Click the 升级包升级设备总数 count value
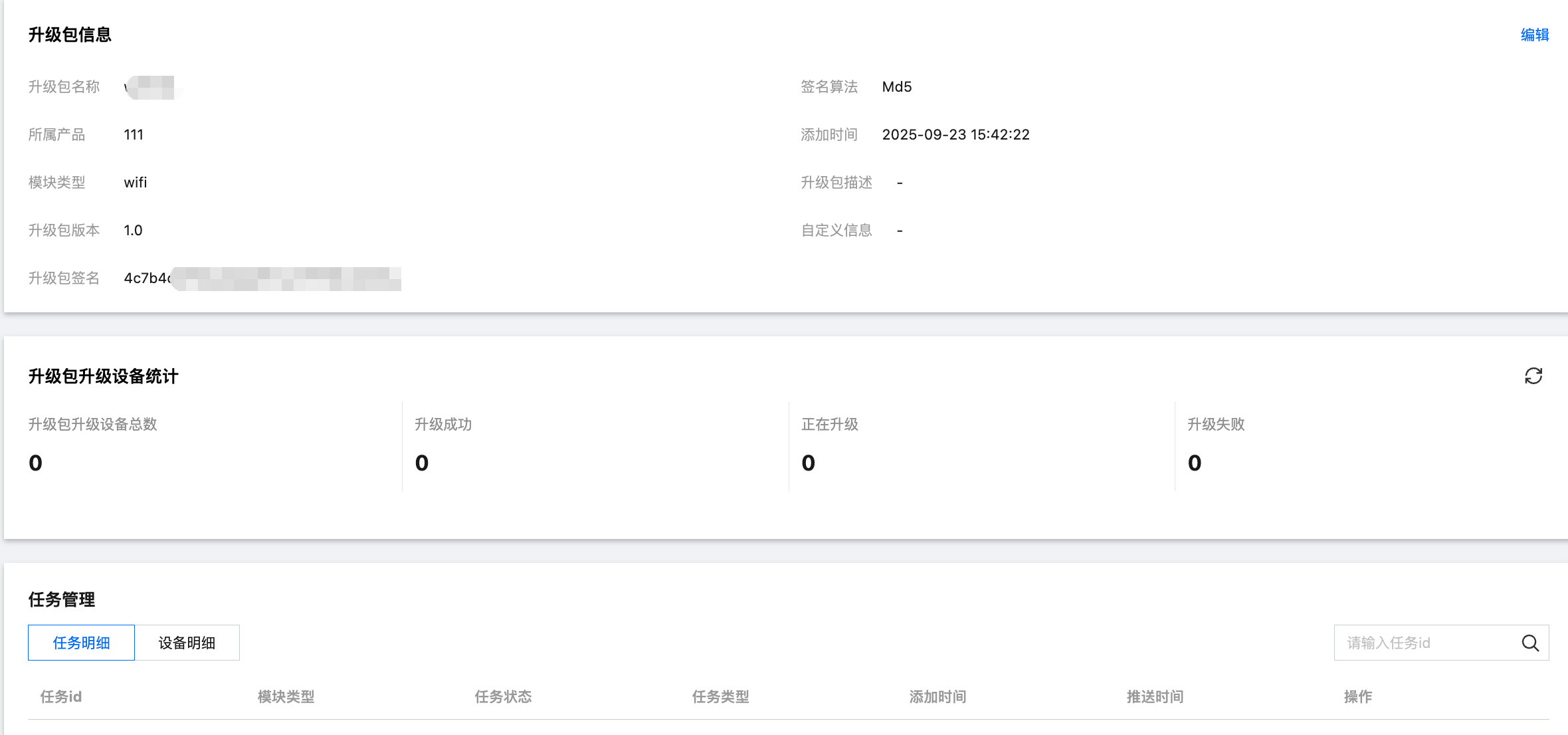 [x=36, y=463]
